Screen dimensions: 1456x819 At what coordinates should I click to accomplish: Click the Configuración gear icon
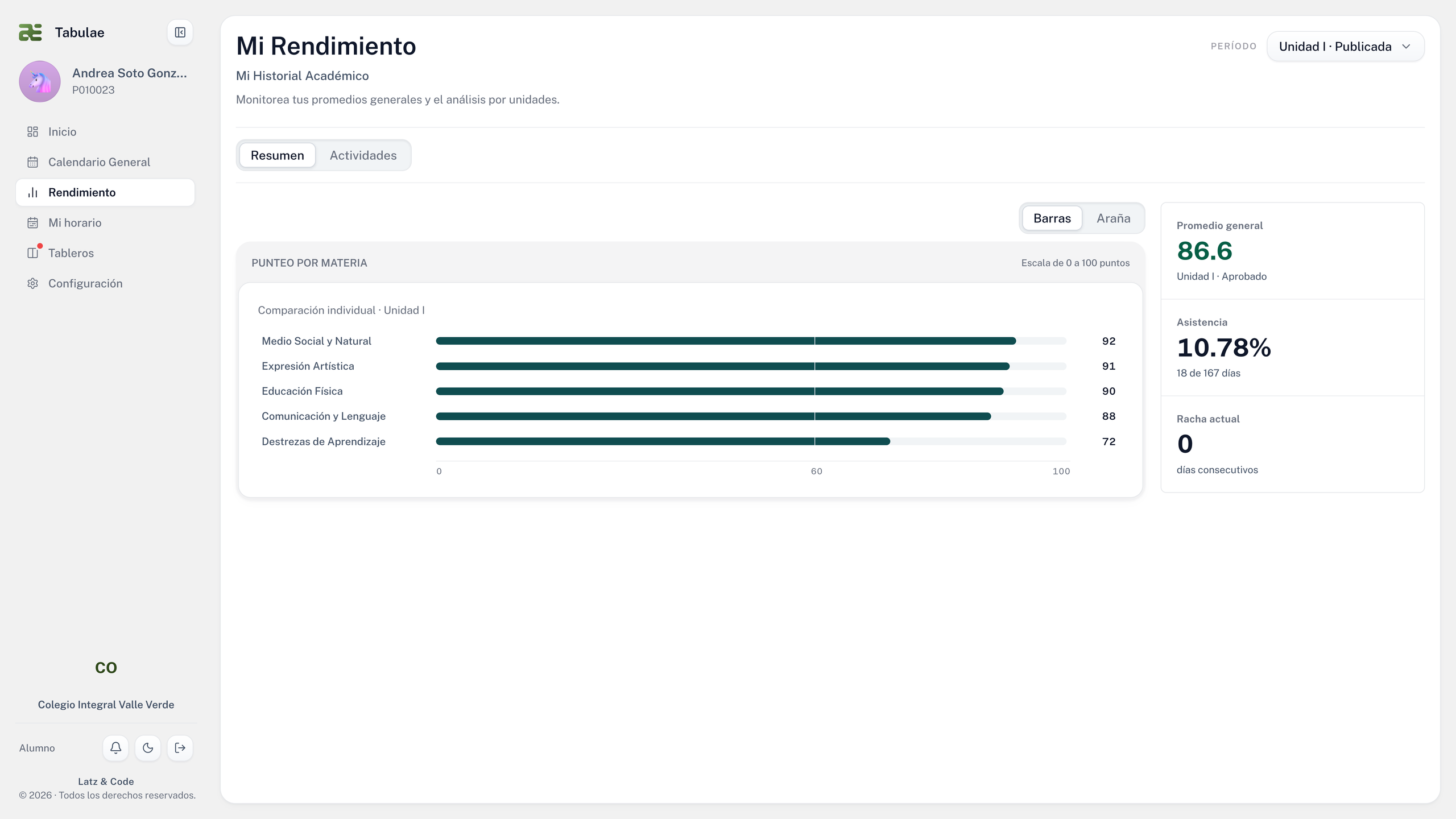click(x=33, y=283)
